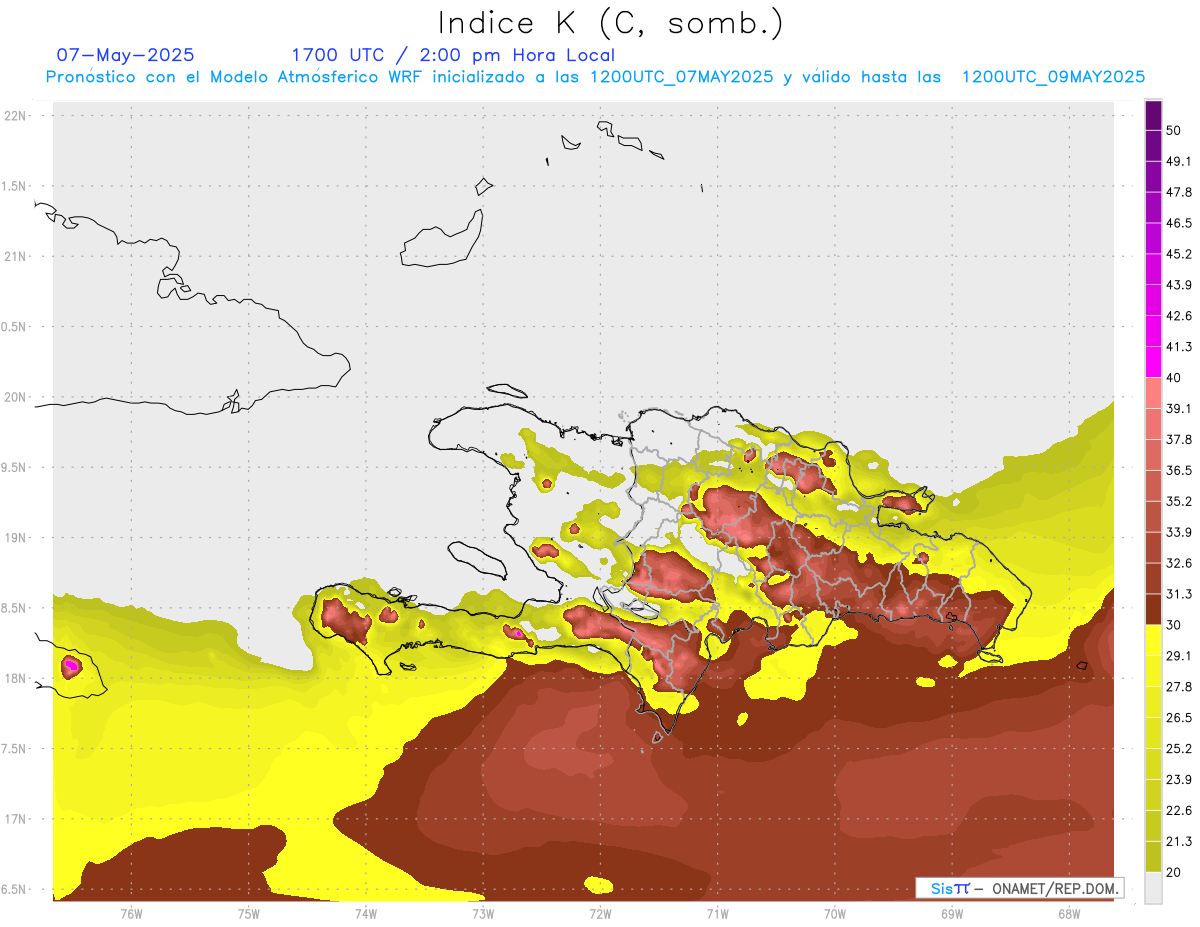Click the '31.3' colorbar value

click(x=1179, y=594)
